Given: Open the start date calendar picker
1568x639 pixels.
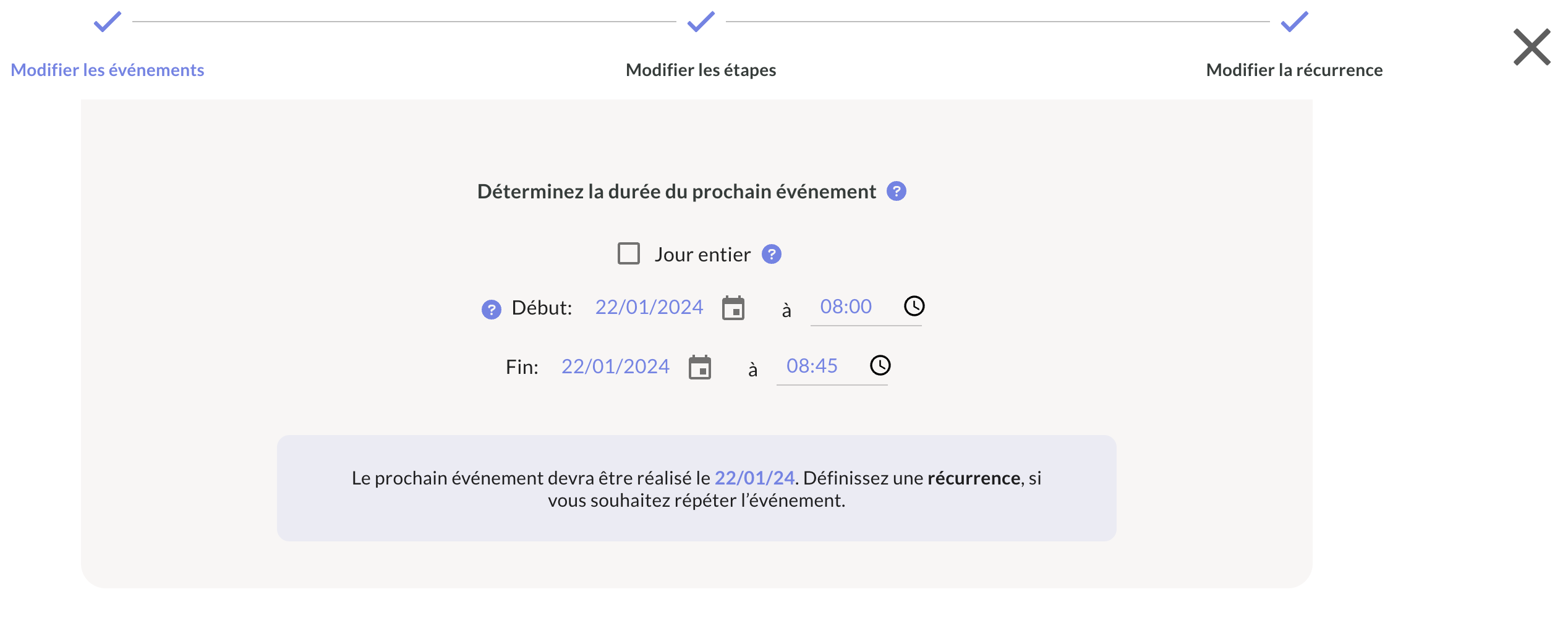Looking at the screenshot, I should coord(733,308).
